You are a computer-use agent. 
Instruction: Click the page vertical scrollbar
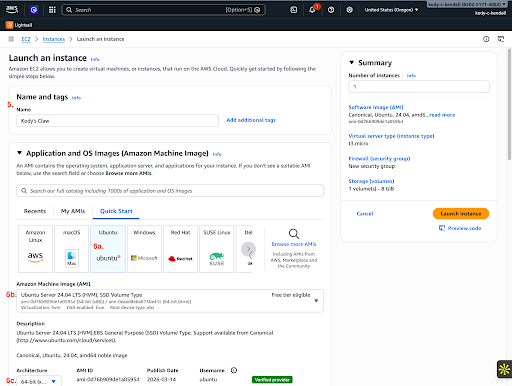(x=509, y=104)
